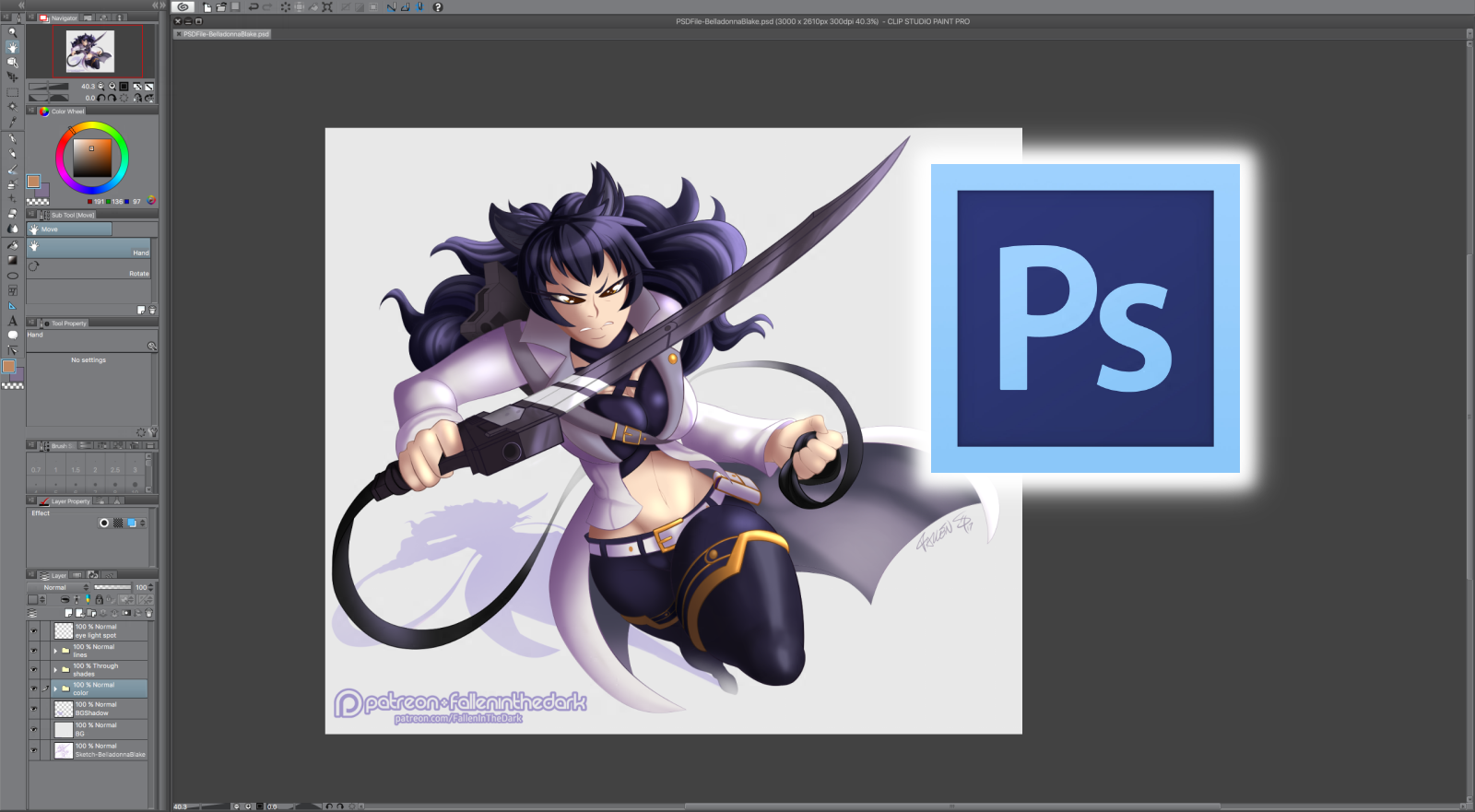Select the Fill bucket tool
1475x812 pixels.
pos(12,245)
